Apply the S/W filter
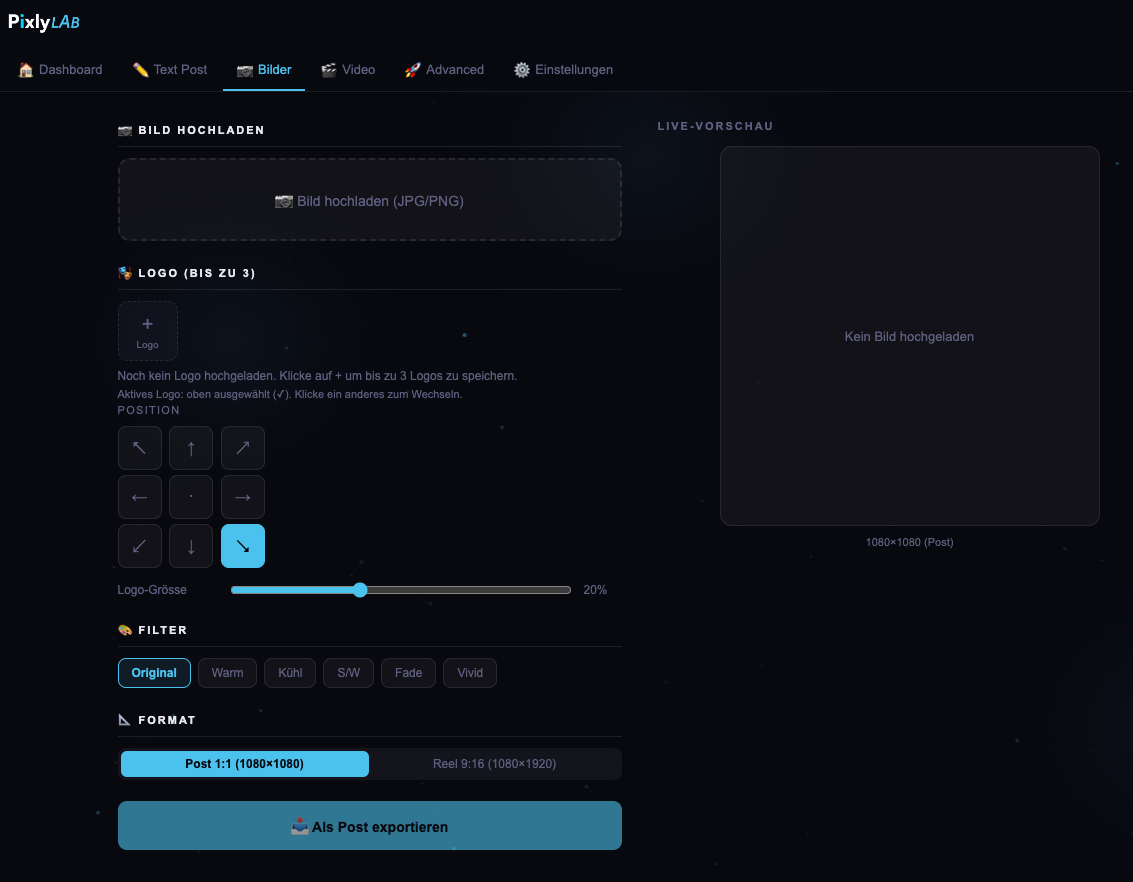Viewport: 1133px width, 882px height. (348, 673)
